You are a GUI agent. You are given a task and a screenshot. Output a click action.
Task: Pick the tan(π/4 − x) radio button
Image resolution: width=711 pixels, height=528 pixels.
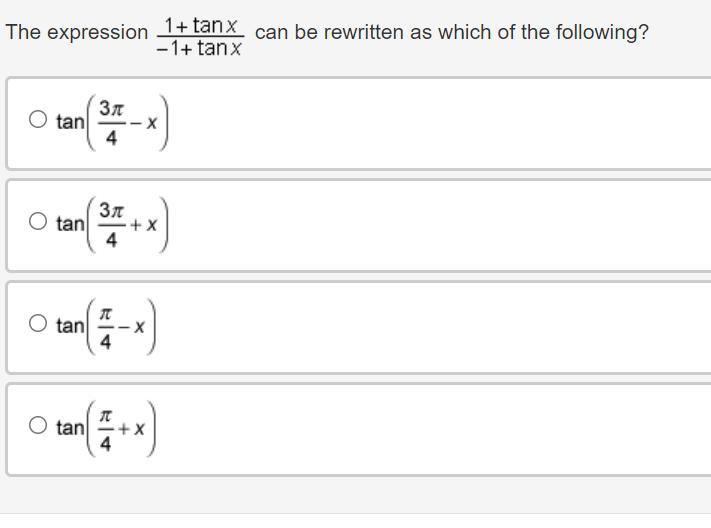coord(38,324)
